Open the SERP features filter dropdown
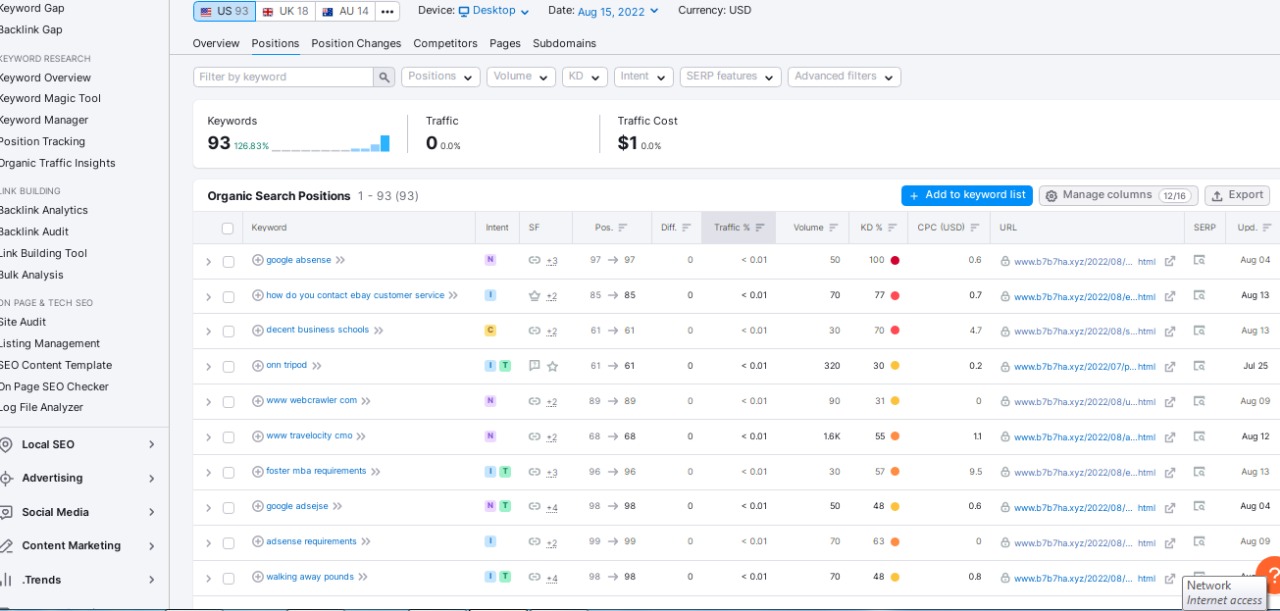 (730, 77)
